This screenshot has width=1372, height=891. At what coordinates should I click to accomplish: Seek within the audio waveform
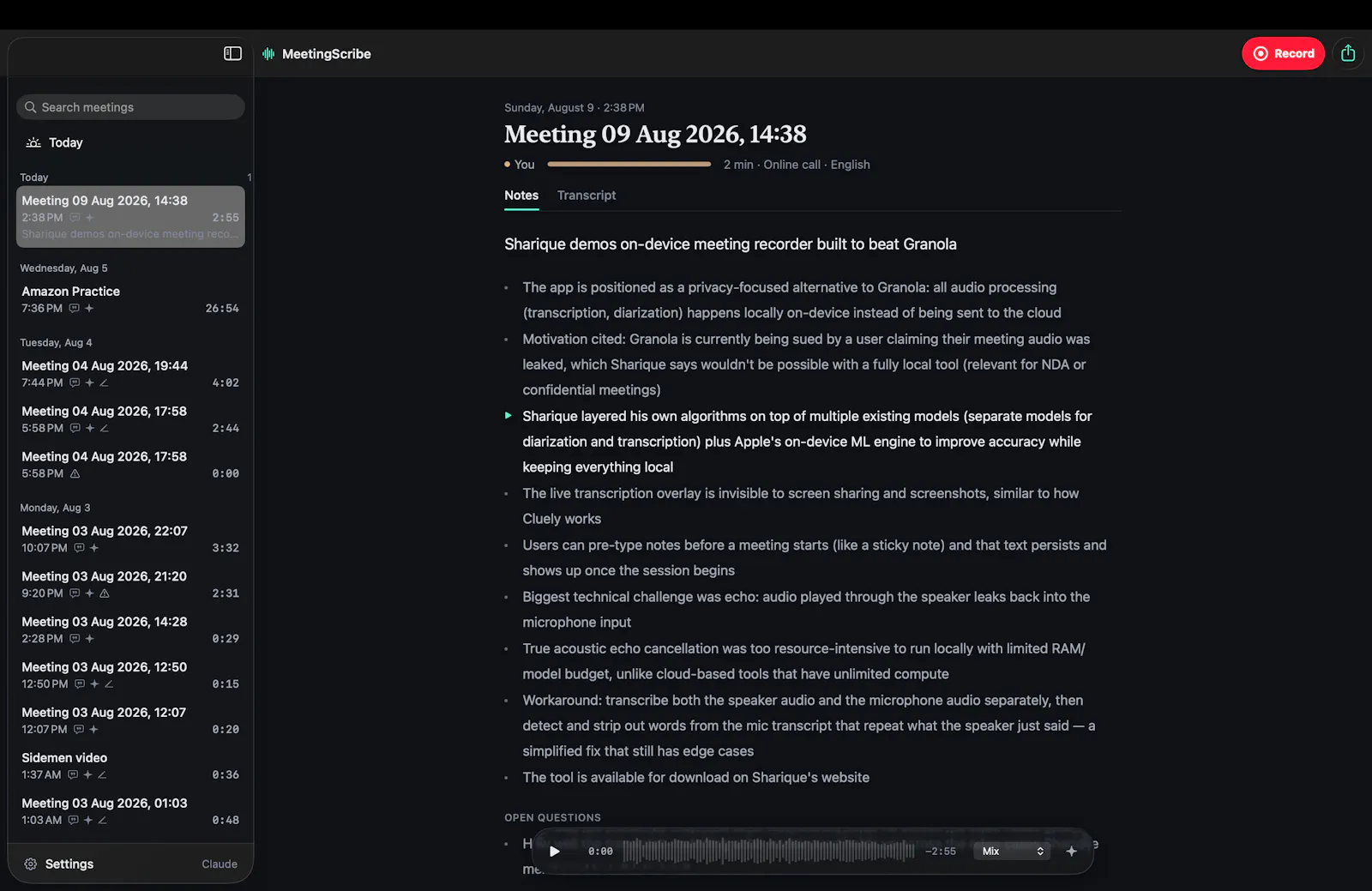click(768, 852)
